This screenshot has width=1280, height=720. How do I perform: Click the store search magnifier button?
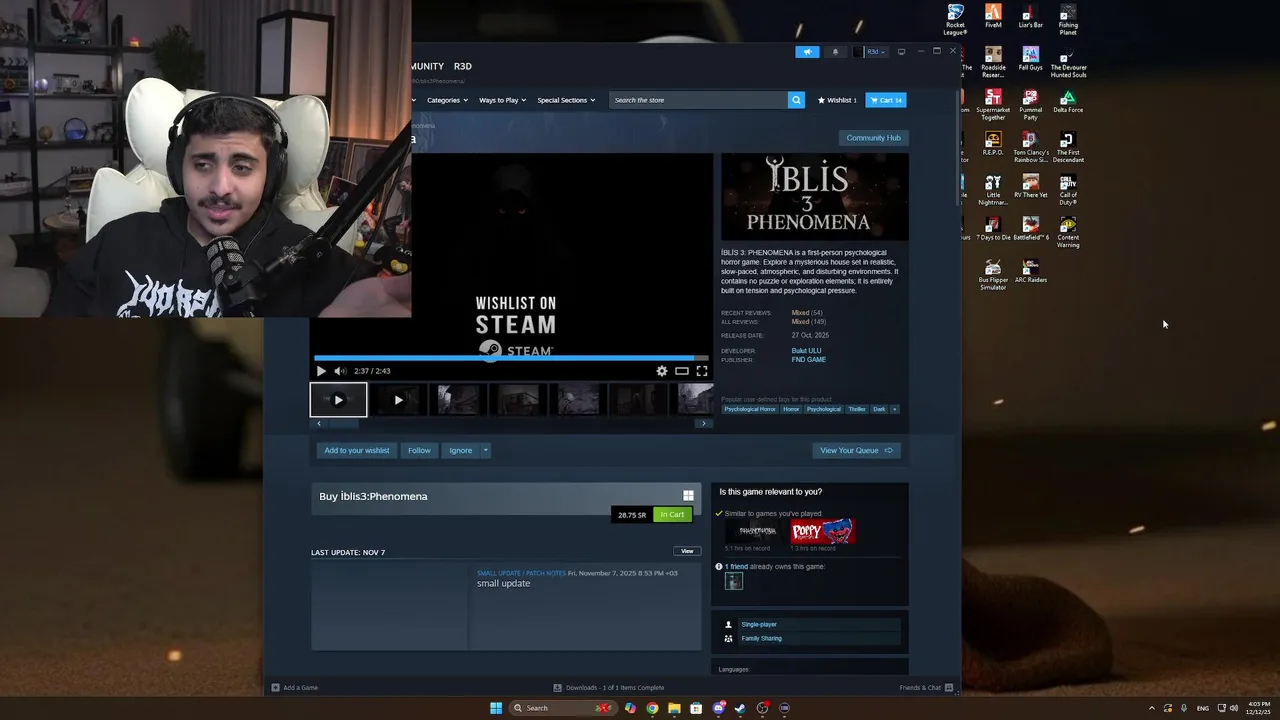coord(796,100)
